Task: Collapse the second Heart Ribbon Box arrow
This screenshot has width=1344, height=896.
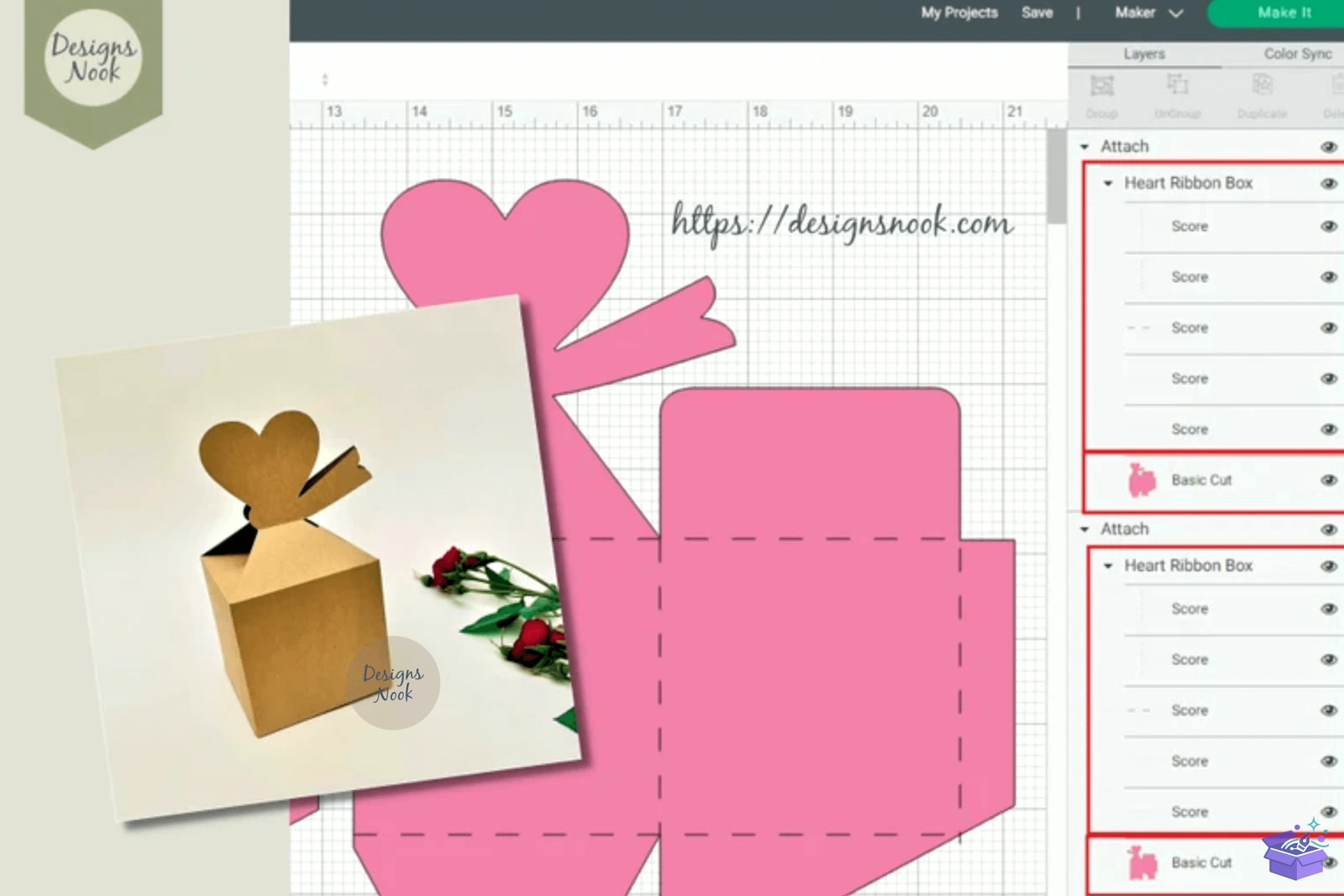Action: tap(1108, 566)
